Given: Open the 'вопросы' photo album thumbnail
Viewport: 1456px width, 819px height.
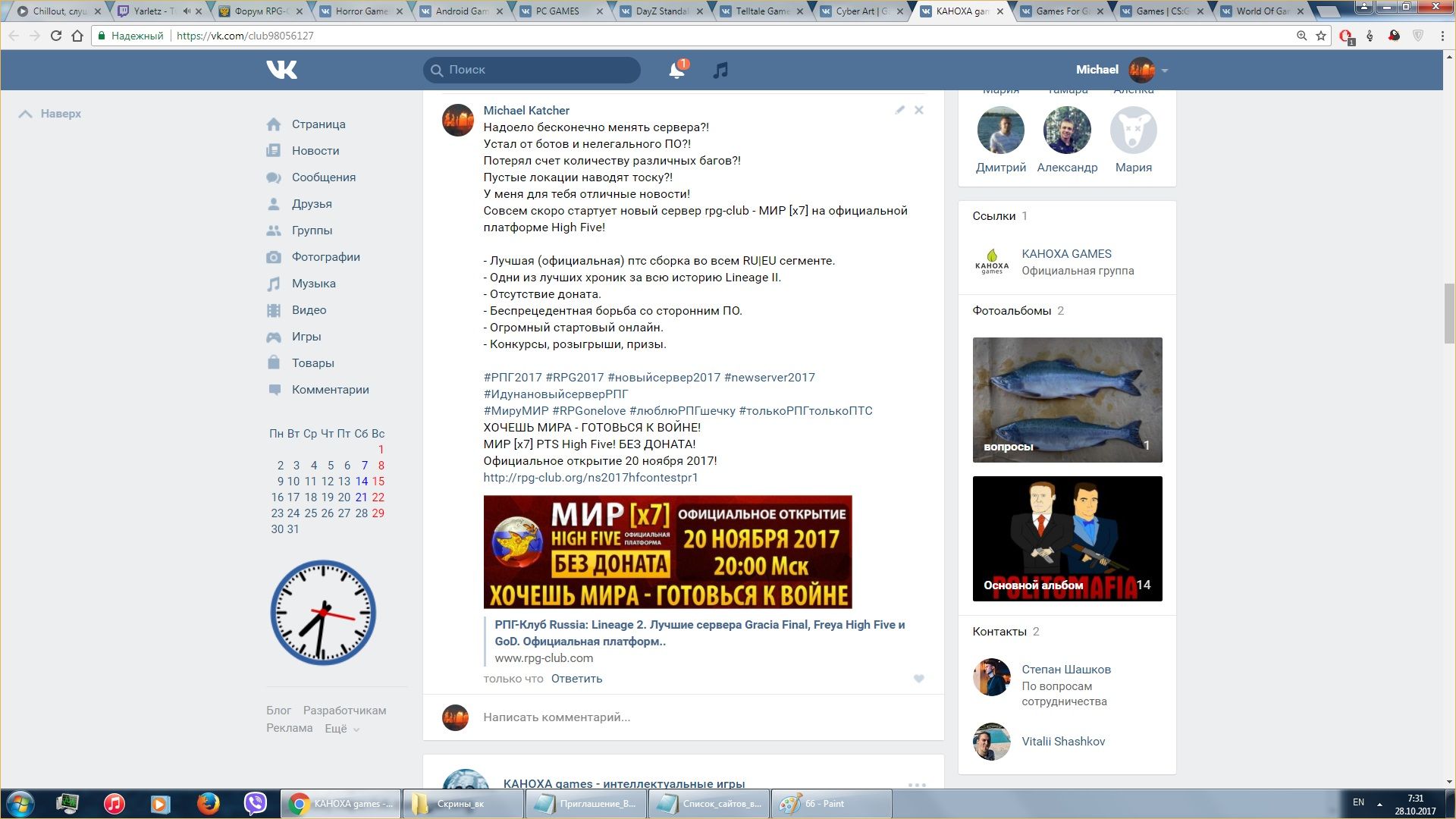Looking at the screenshot, I should [x=1067, y=400].
